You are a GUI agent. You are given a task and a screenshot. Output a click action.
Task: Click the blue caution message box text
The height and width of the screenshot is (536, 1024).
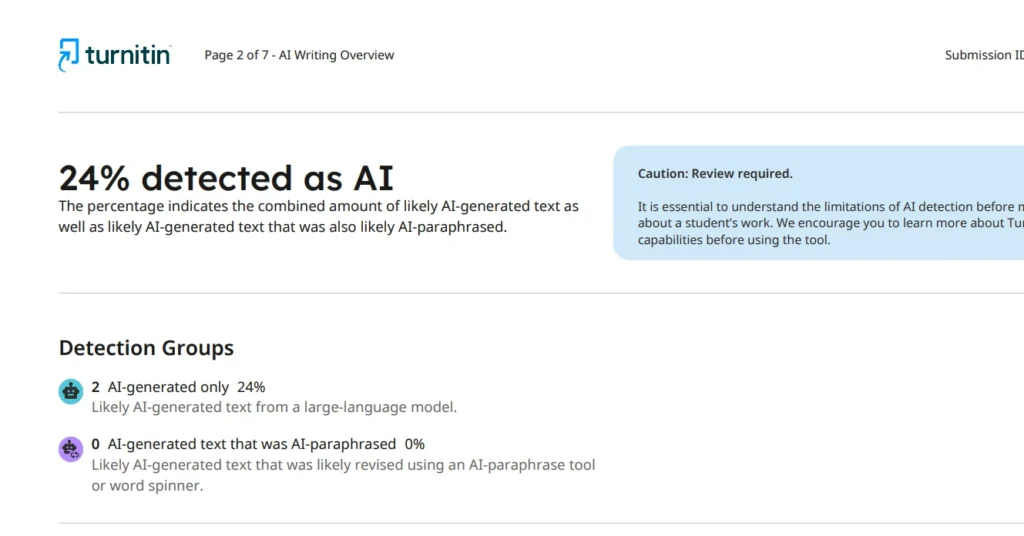pyautogui.click(x=831, y=223)
